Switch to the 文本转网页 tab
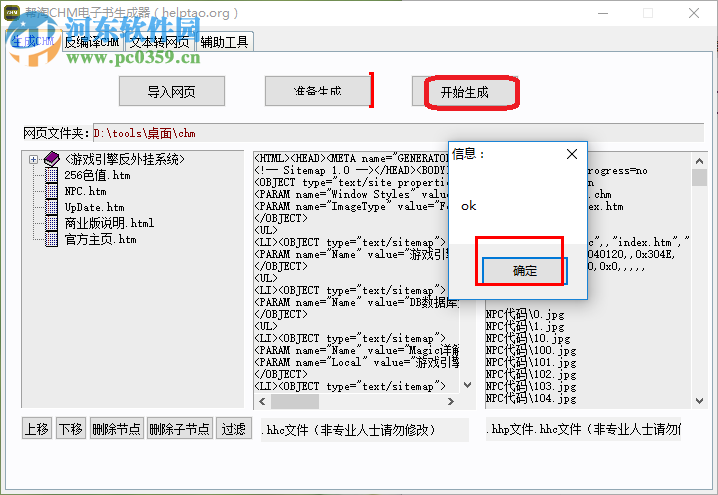Screen dimensions: 718x495 click(159, 42)
